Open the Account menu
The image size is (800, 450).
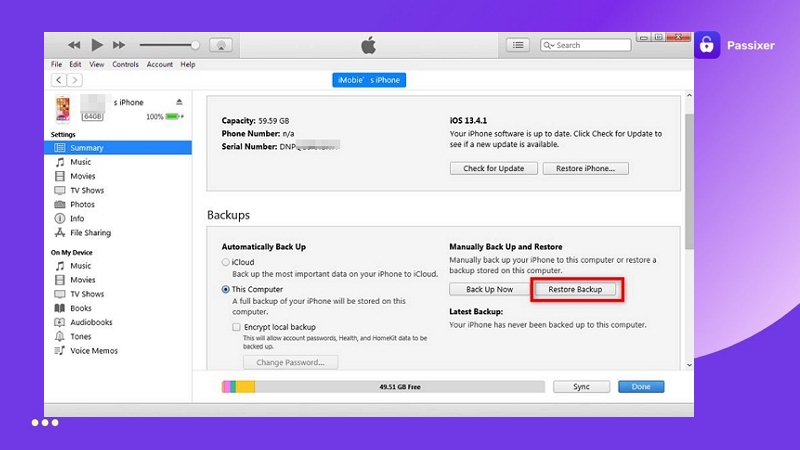tap(160, 64)
